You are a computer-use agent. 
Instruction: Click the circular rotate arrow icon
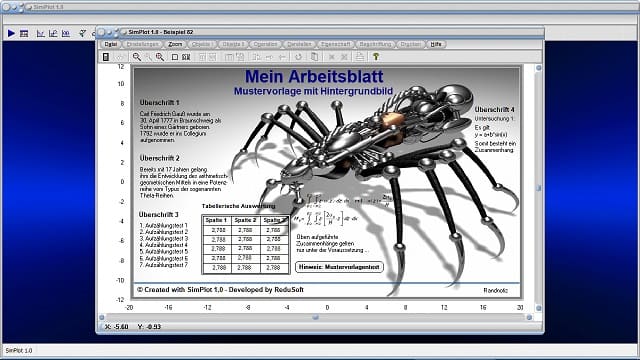298,57
